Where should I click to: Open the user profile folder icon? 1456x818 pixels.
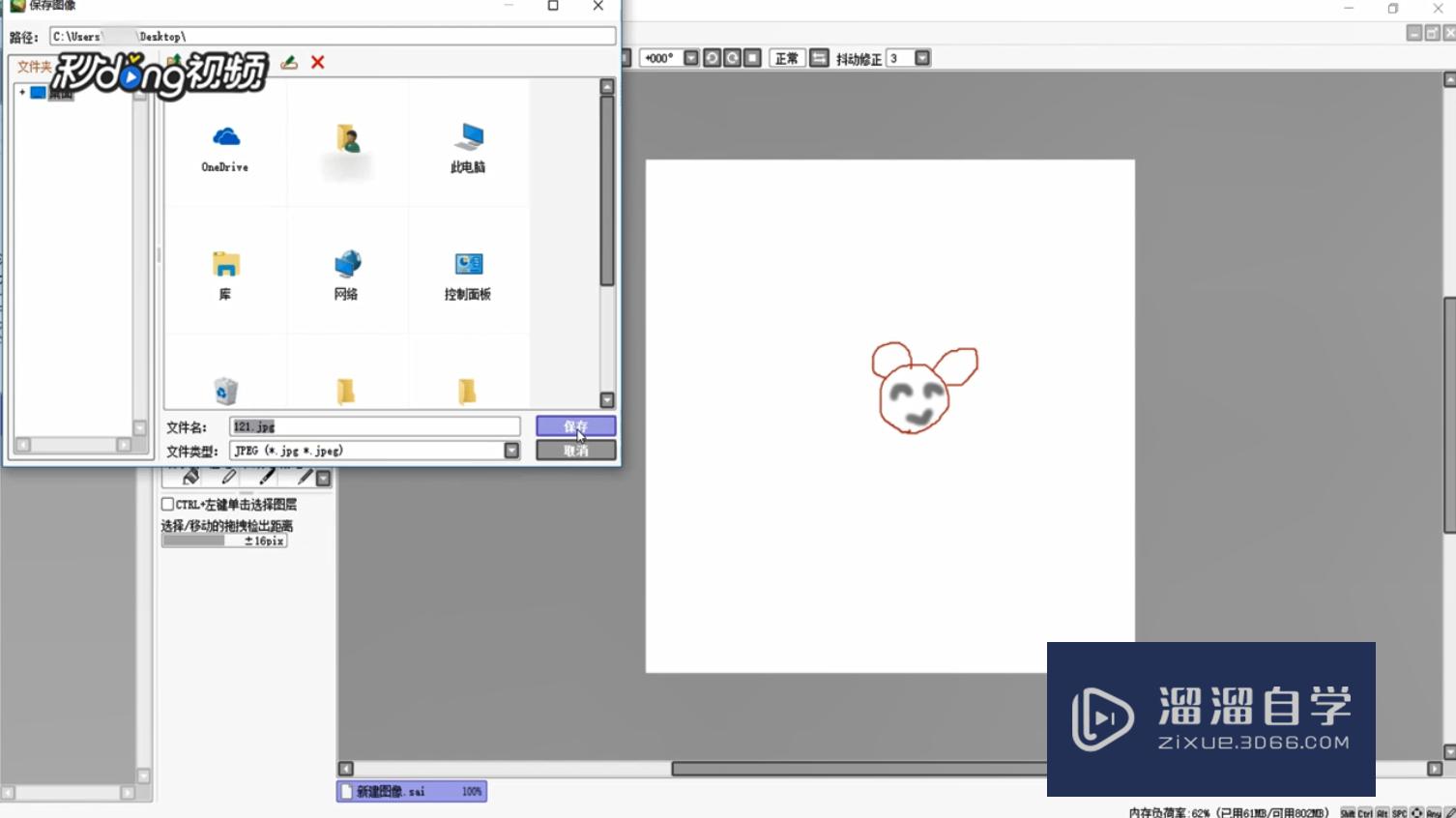click(x=347, y=139)
